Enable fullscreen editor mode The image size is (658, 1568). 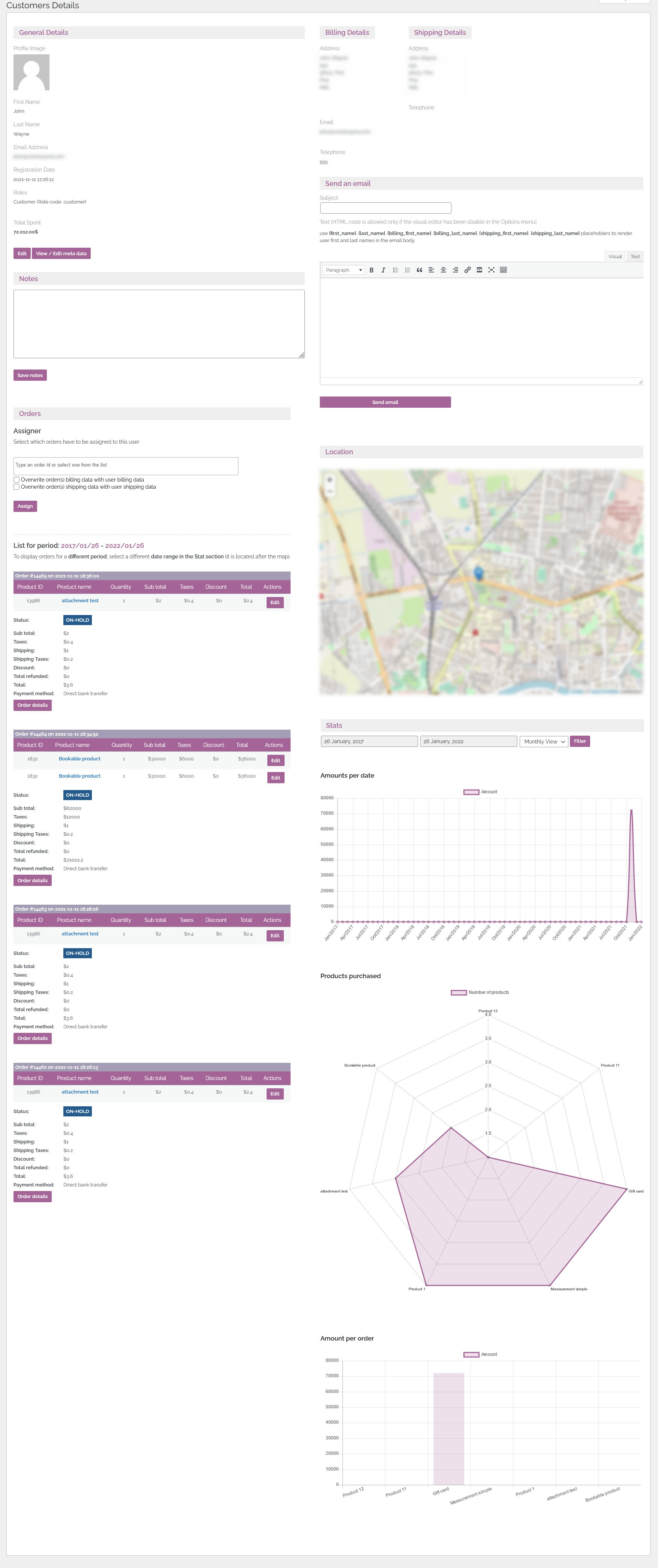[x=491, y=270]
